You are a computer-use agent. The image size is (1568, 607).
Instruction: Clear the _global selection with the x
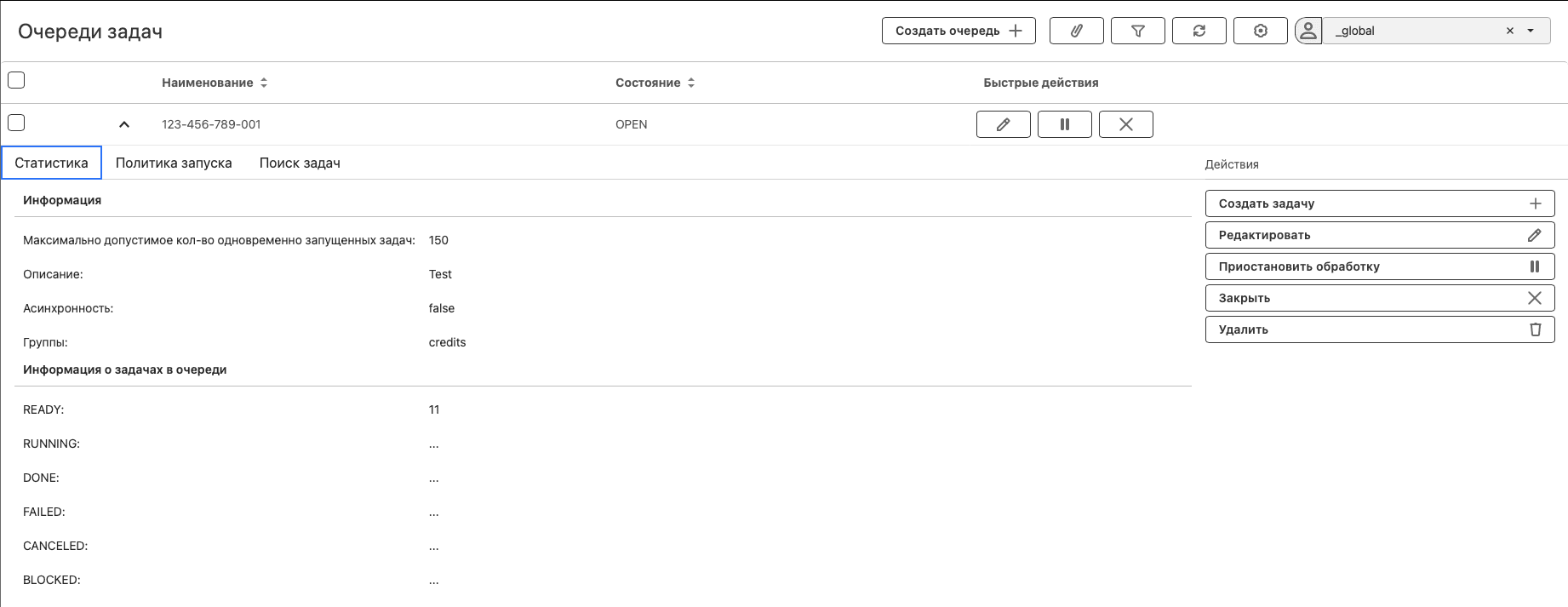(1510, 31)
